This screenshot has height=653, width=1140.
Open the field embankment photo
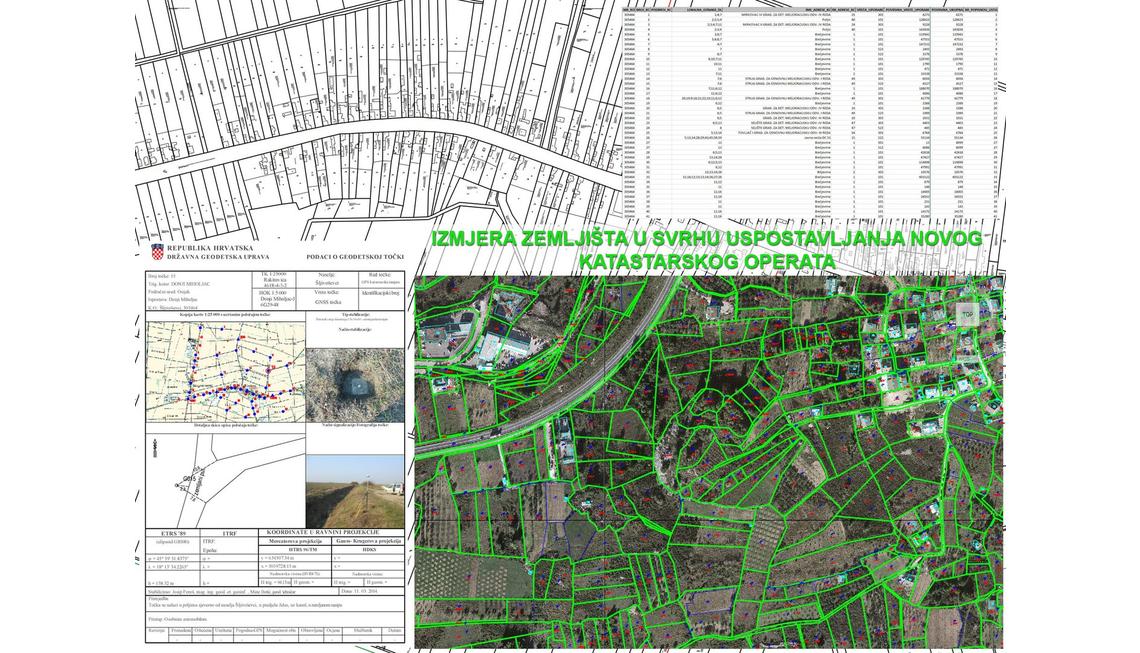coord(355,491)
